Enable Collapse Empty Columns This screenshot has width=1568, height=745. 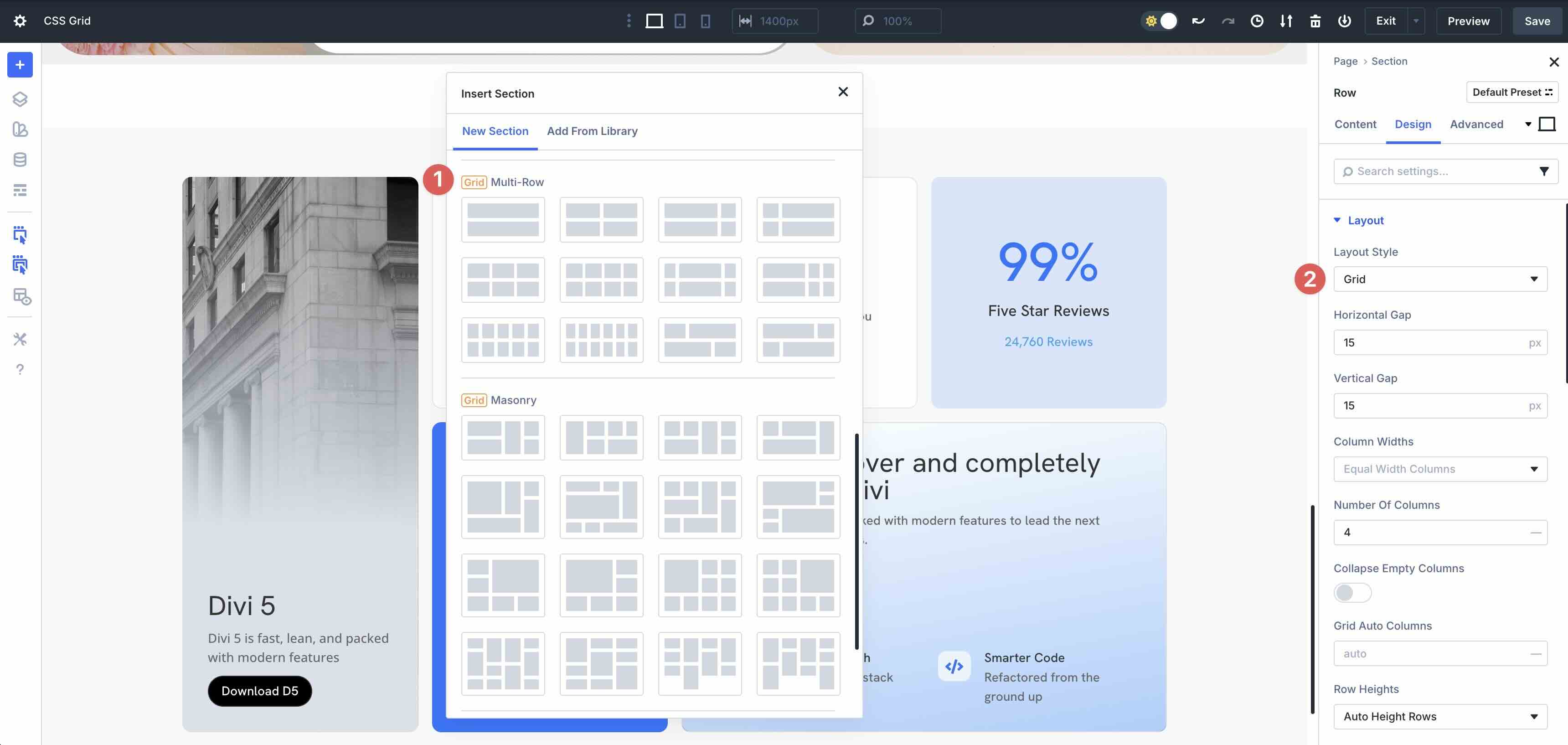1352,592
